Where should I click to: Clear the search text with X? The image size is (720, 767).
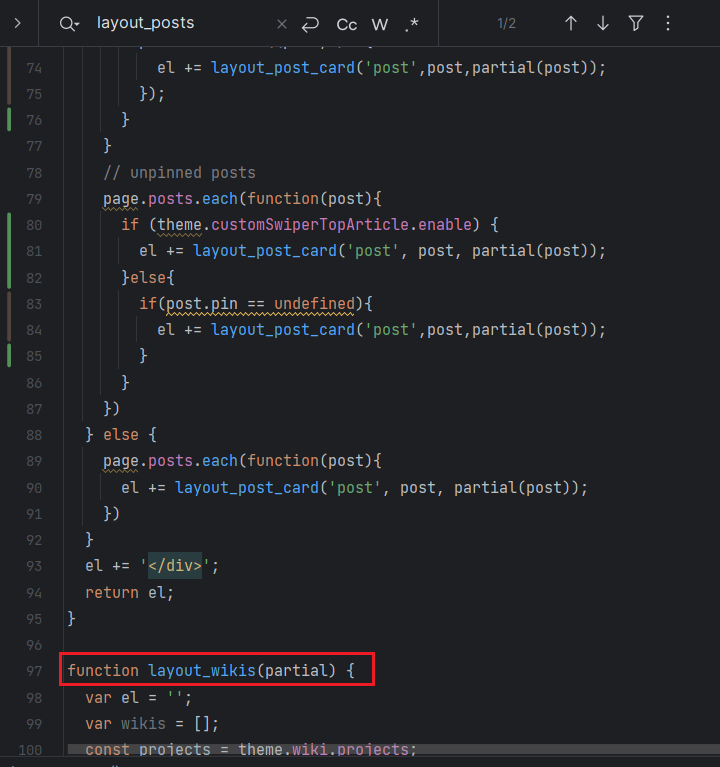click(281, 23)
